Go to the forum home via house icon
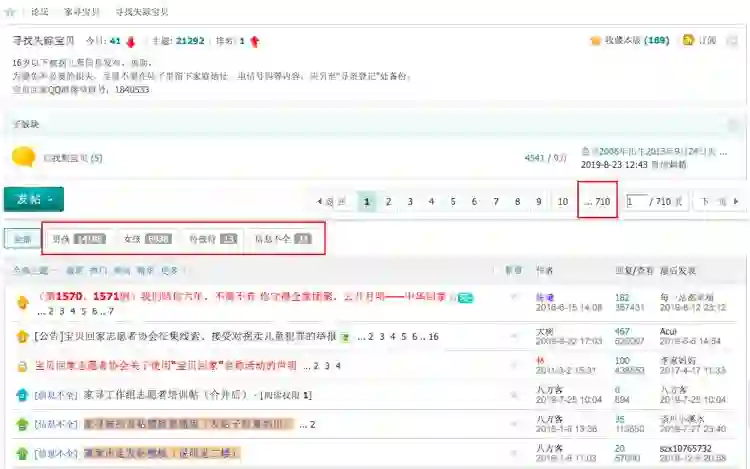This screenshot has height=469, width=750. tap(10, 12)
